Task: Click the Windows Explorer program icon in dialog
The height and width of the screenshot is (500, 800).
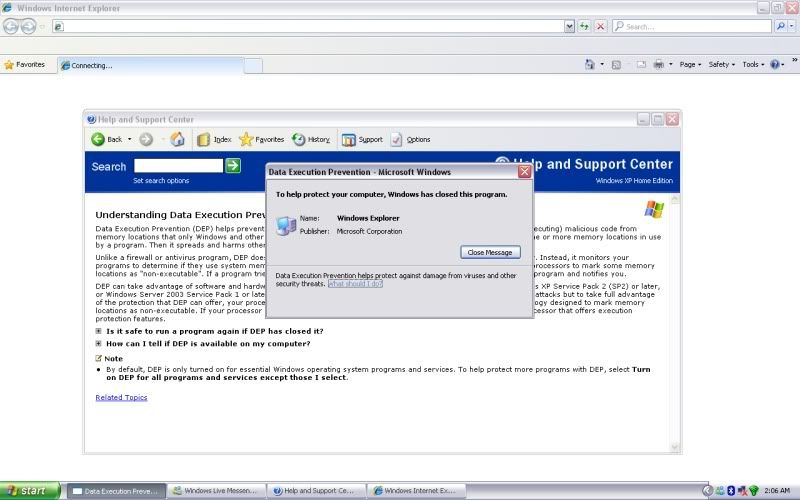Action: tap(286, 225)
